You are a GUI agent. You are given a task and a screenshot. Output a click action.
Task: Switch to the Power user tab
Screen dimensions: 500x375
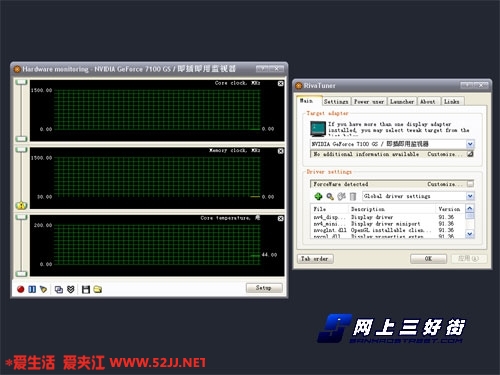point(369,101)
